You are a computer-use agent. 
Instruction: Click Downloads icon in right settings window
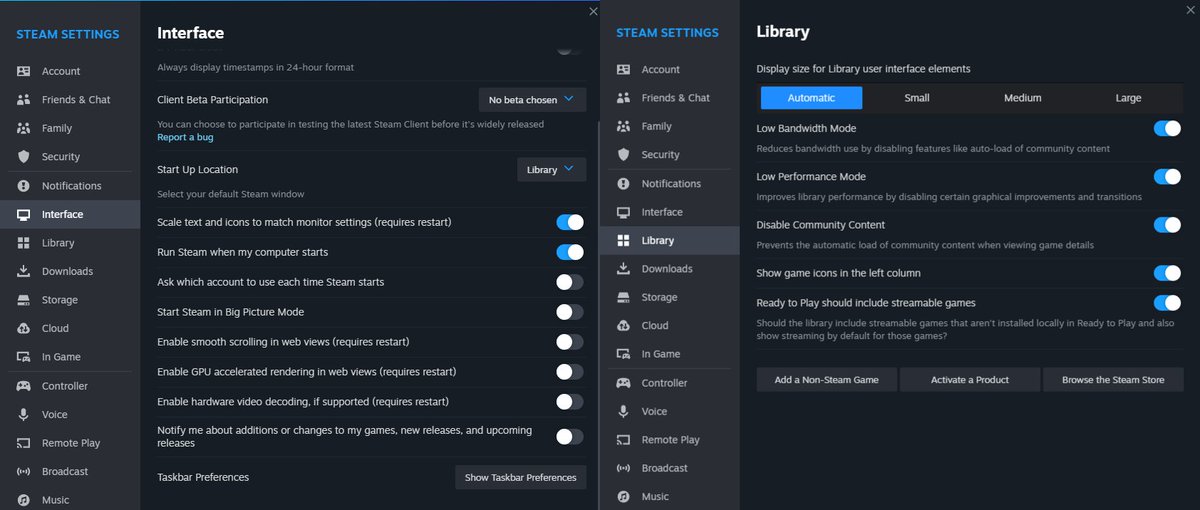[x=624, y=269]
